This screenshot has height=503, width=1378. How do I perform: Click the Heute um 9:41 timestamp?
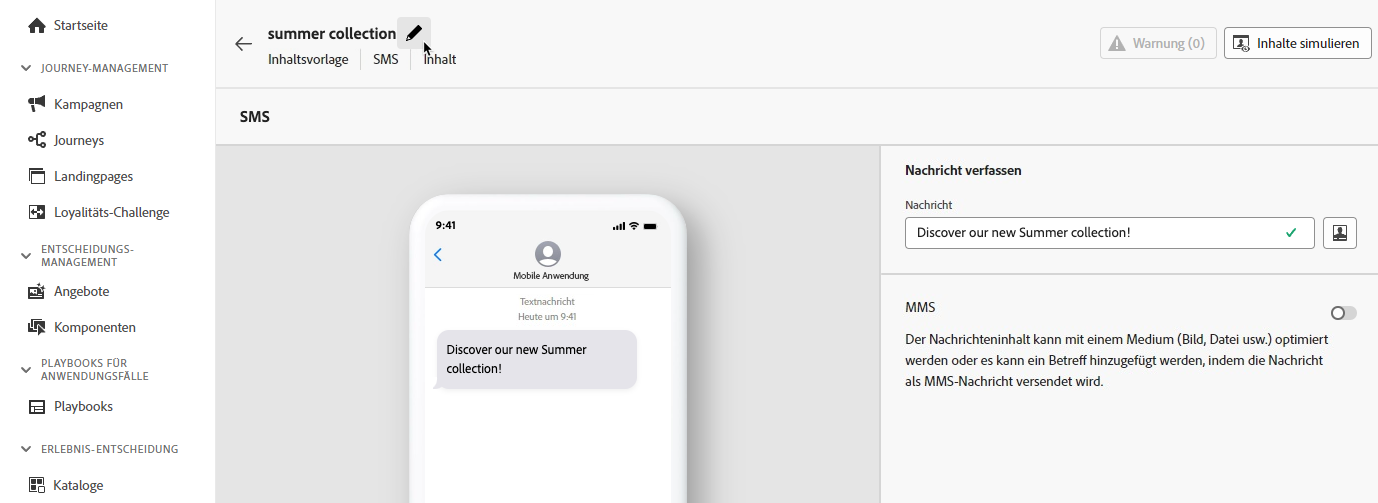click(547, 316)
